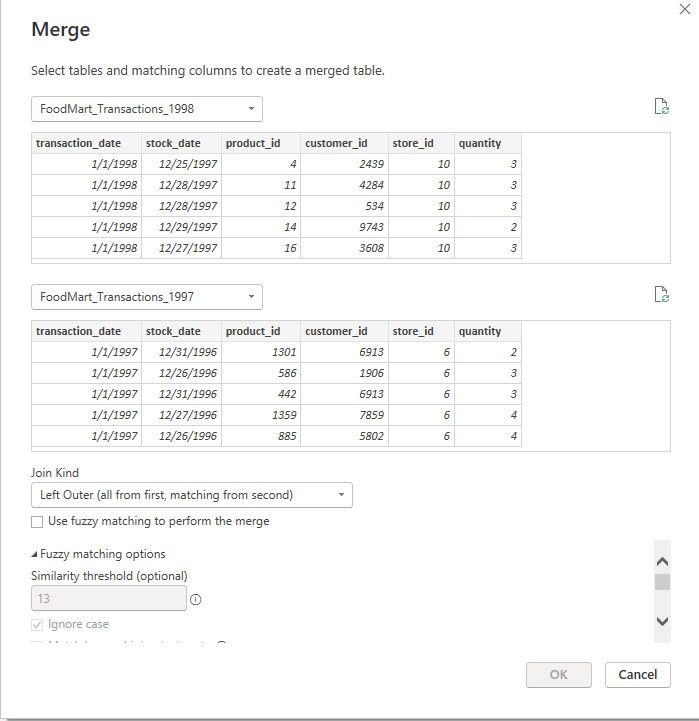Click customer_id cell 2439

coord(344,164)
